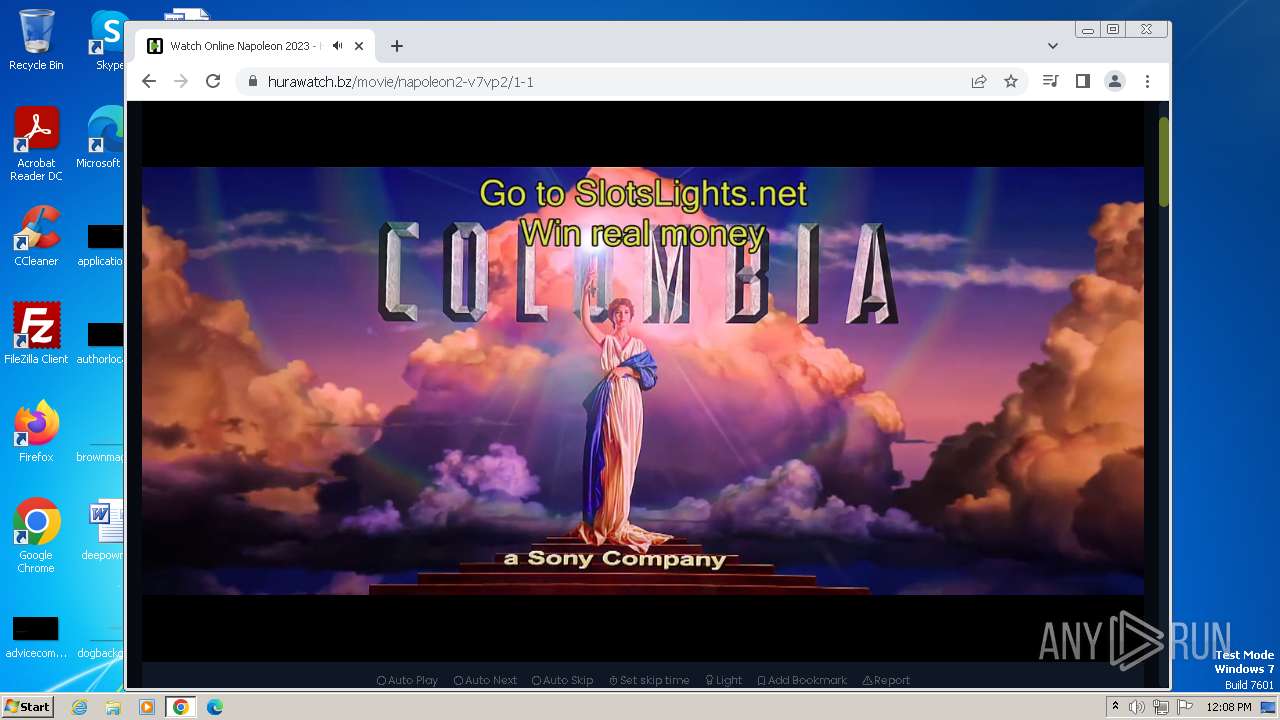
Task: Open Google Chrome desktop shortcut
Action: point(36,536)
